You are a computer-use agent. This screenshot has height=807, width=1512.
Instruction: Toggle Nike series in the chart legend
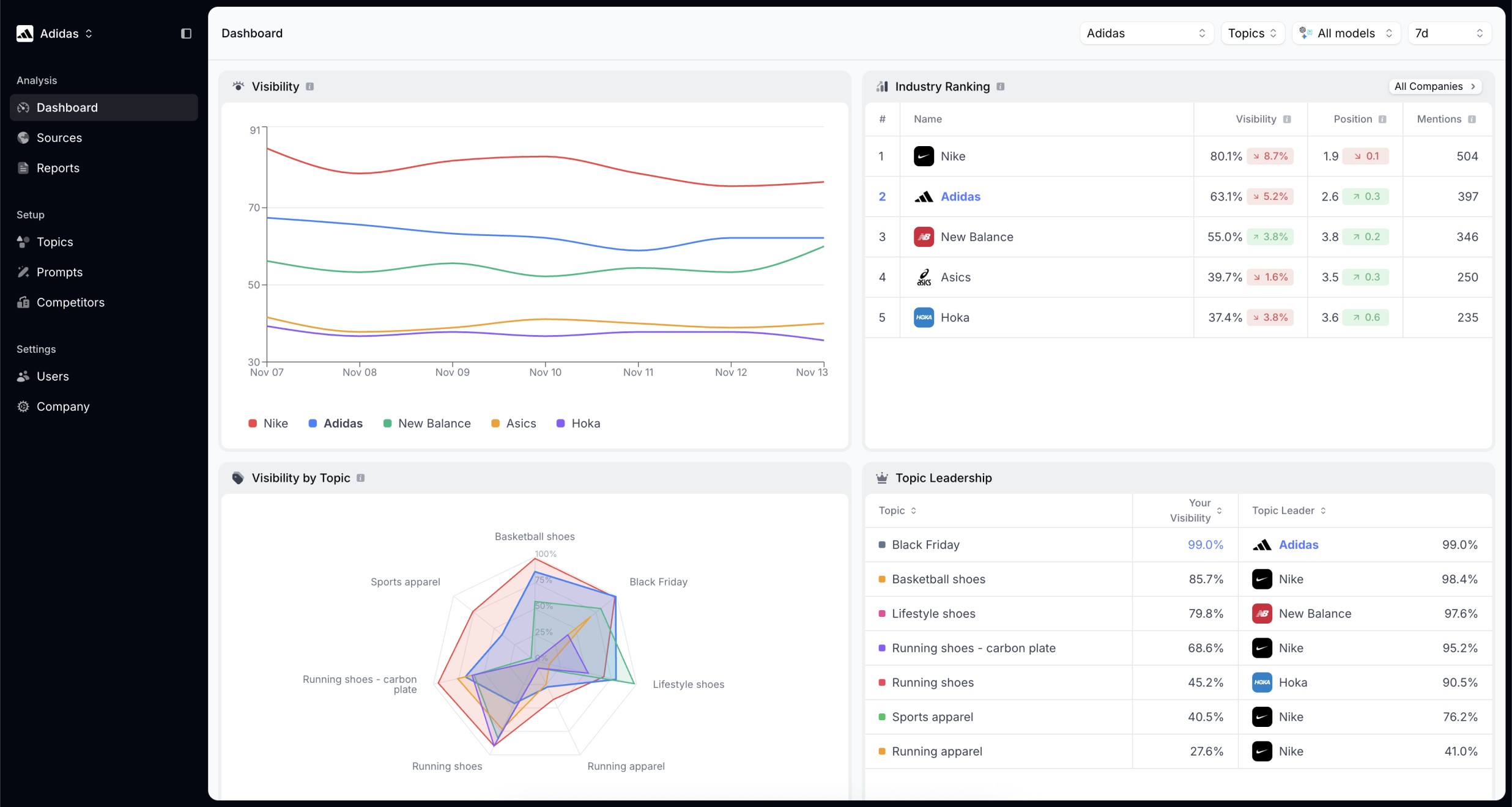click(x=268, y=424)
